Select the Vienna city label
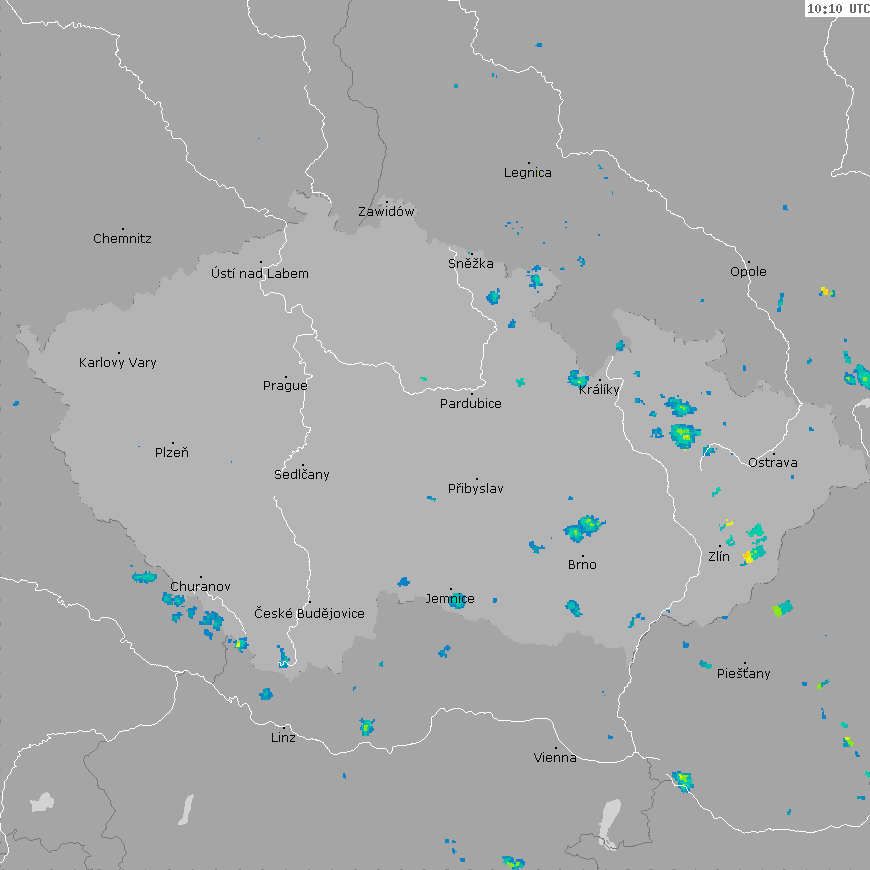 pos(555,758)
